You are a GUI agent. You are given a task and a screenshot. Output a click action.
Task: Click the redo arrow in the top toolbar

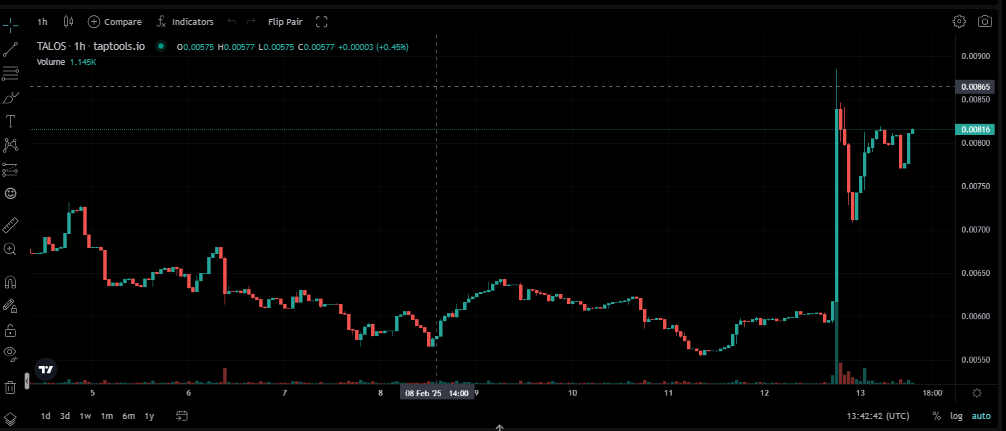(251, 22)
